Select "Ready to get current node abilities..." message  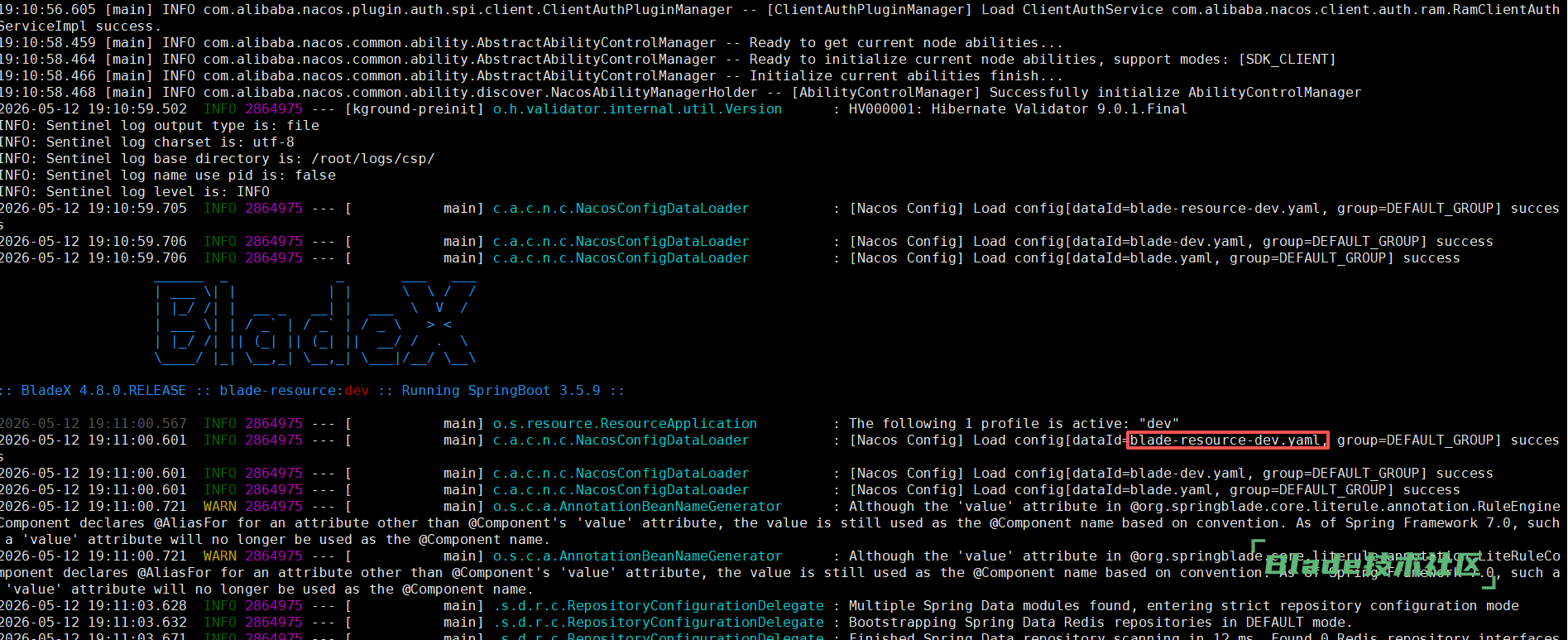[x=906, y=43]
